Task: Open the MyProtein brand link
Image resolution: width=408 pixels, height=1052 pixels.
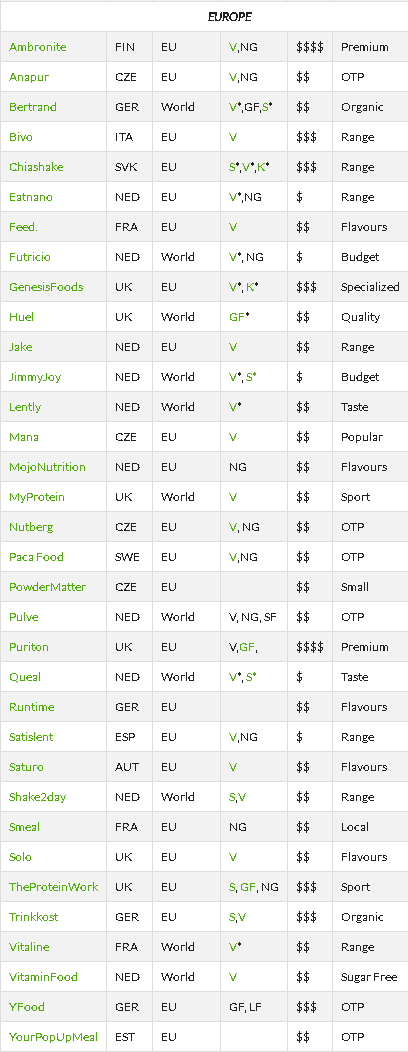Action: tap(37, 497)
